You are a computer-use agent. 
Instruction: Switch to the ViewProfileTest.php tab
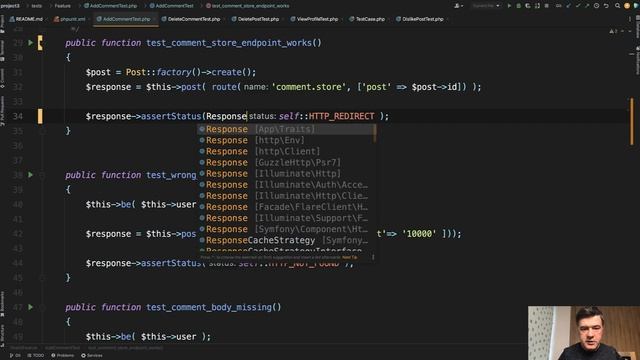click(x=315, y=19)
